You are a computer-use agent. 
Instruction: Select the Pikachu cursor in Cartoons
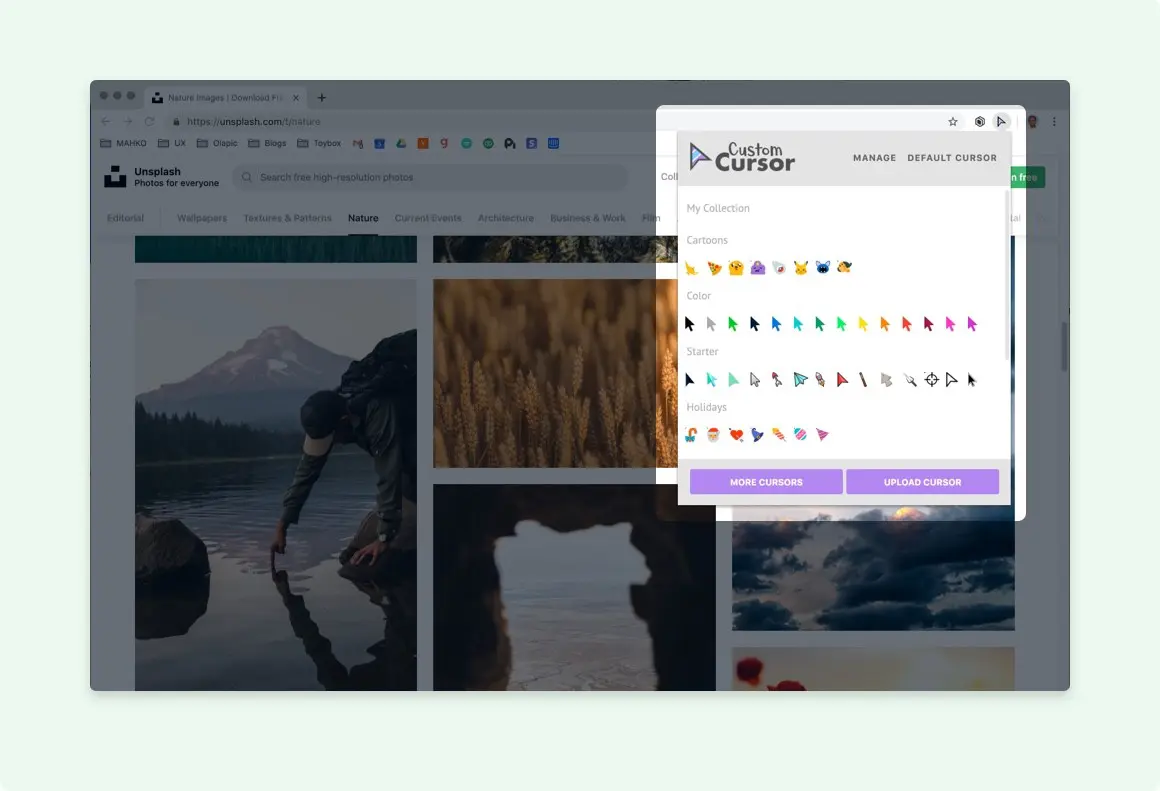(800, 268)
